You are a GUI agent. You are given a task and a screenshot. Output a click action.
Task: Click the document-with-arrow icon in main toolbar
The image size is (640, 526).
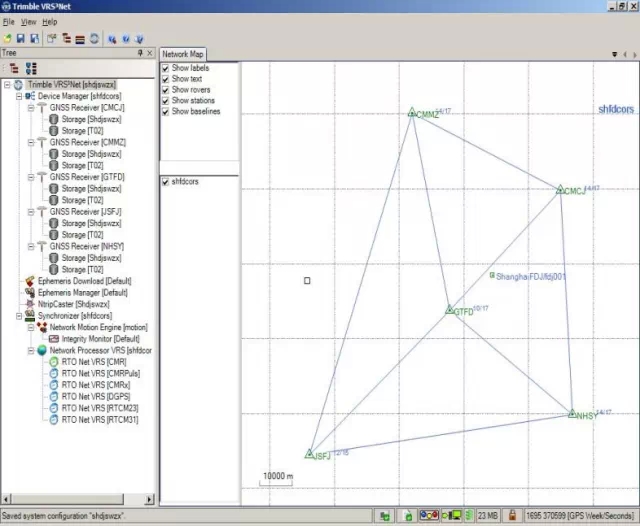tap(51, 39)
